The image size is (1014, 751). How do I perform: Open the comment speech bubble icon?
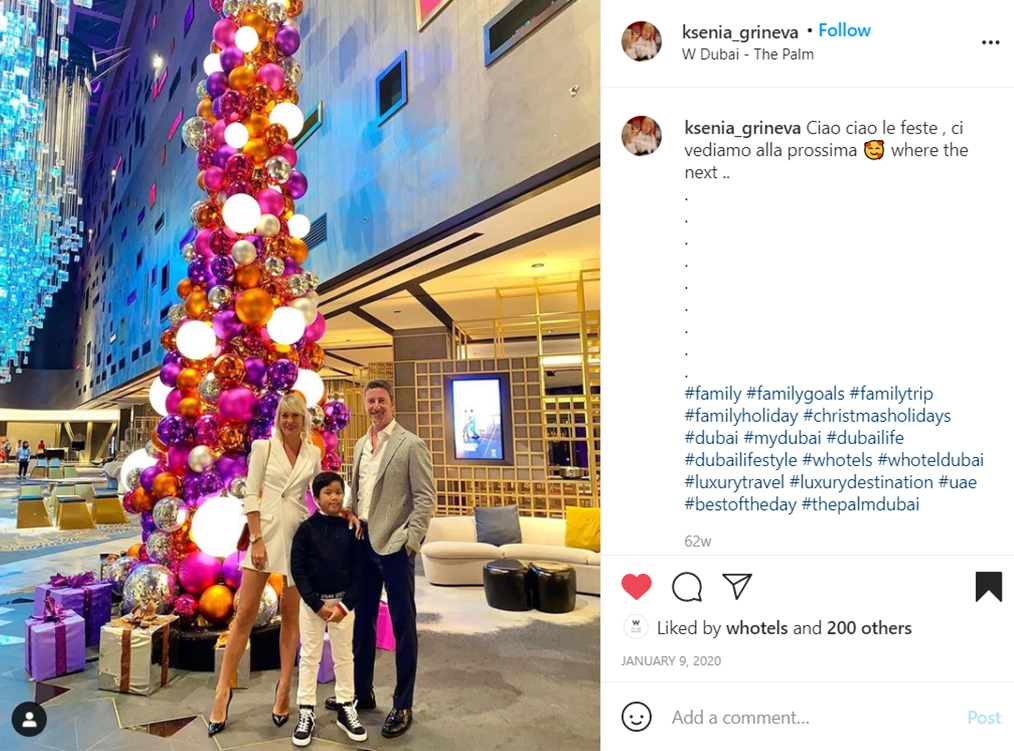pyautogui.click(x=686, y=587)
